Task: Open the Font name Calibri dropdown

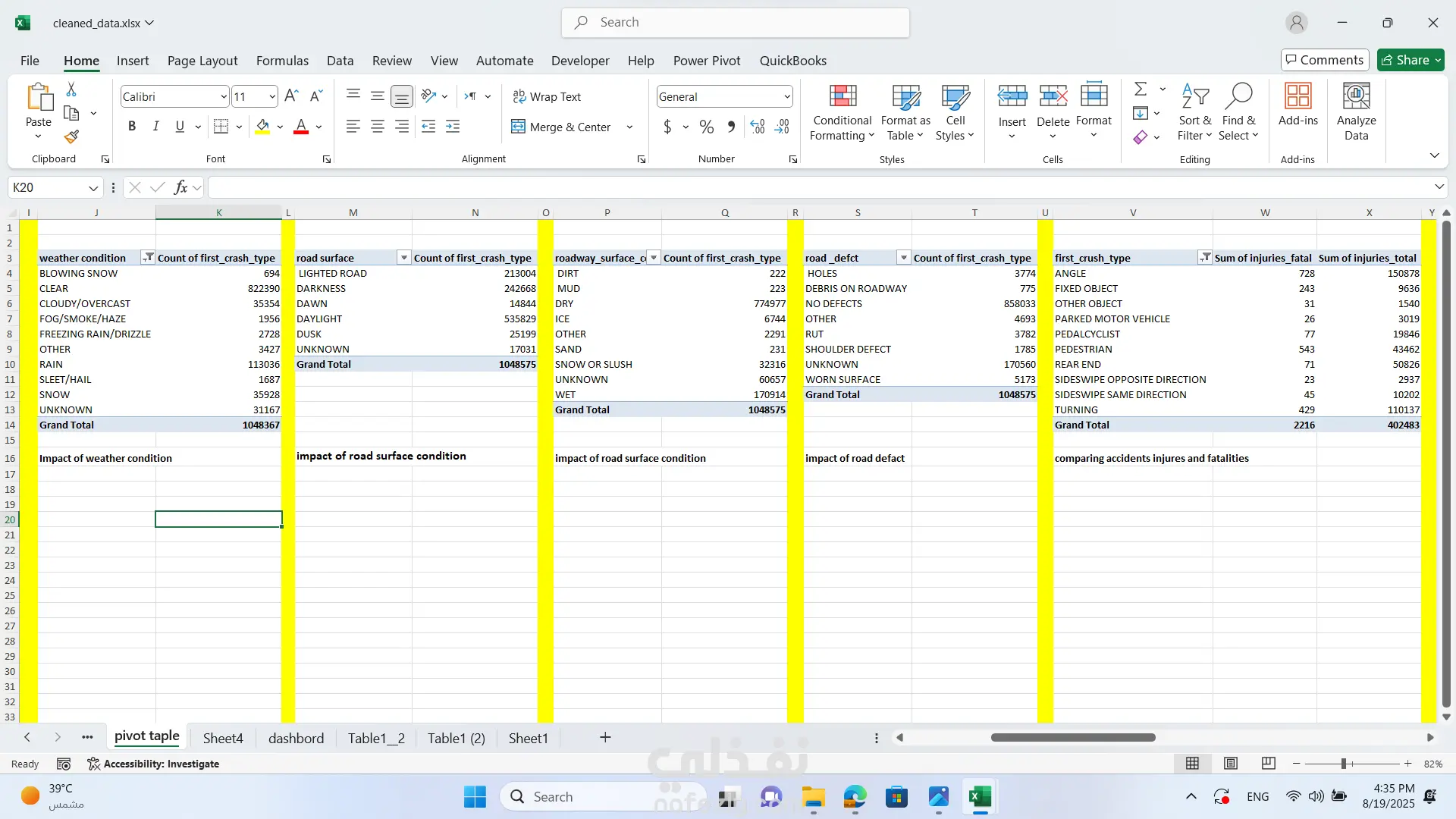Action: [x=223, y=97]
